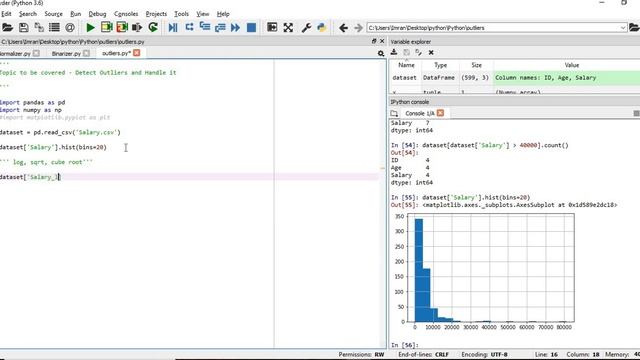This screenshot has width=640, height=360.
Task: Run file with green play button
Action: click(91, 28)
